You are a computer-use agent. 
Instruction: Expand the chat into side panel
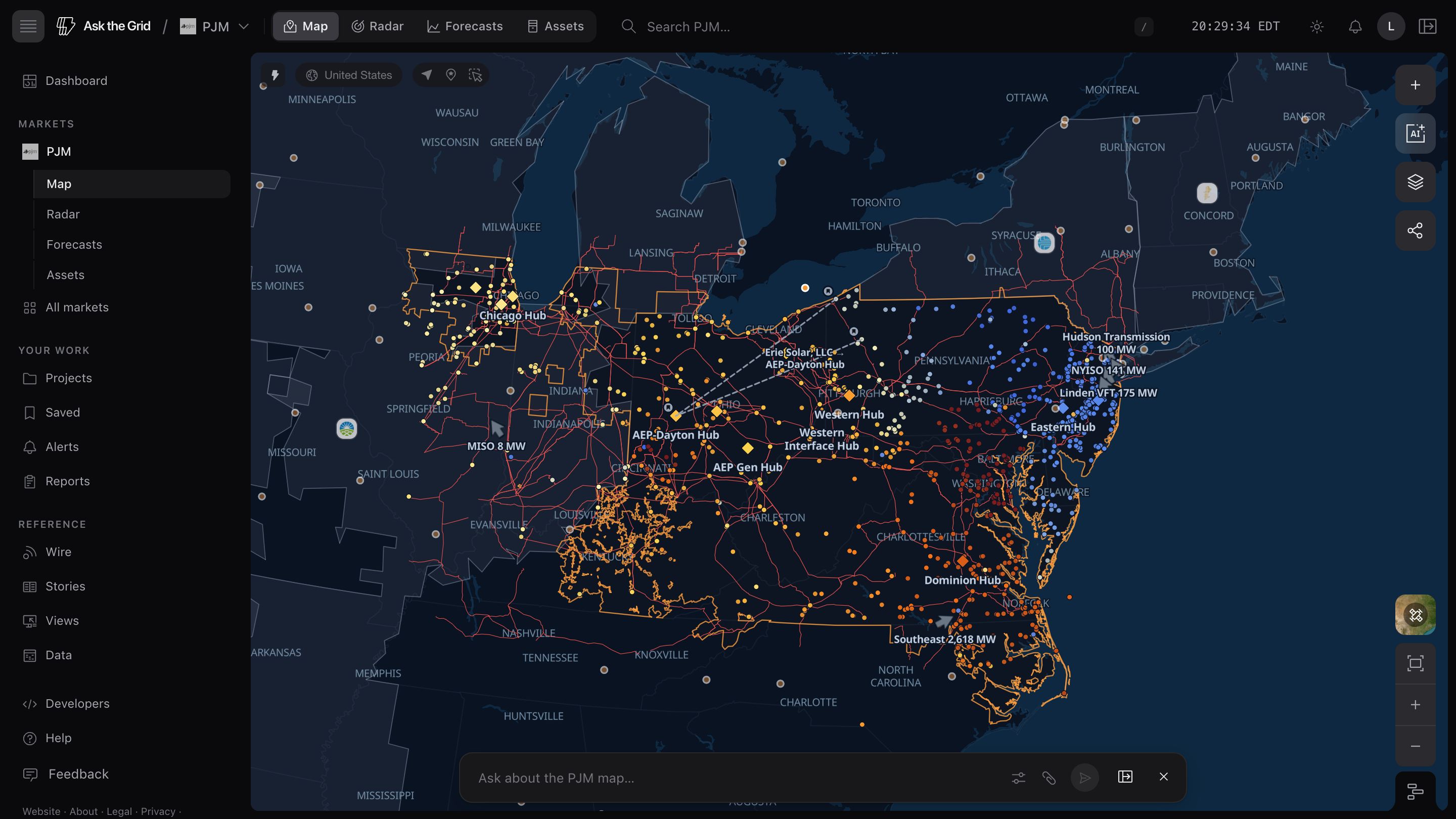coord(1125,777)
